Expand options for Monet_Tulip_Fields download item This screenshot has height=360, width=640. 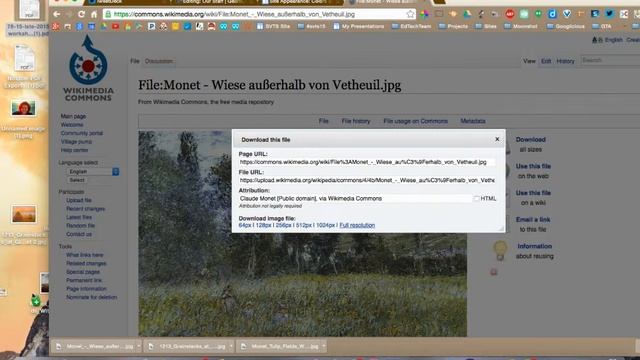click(x=324, y=346)
